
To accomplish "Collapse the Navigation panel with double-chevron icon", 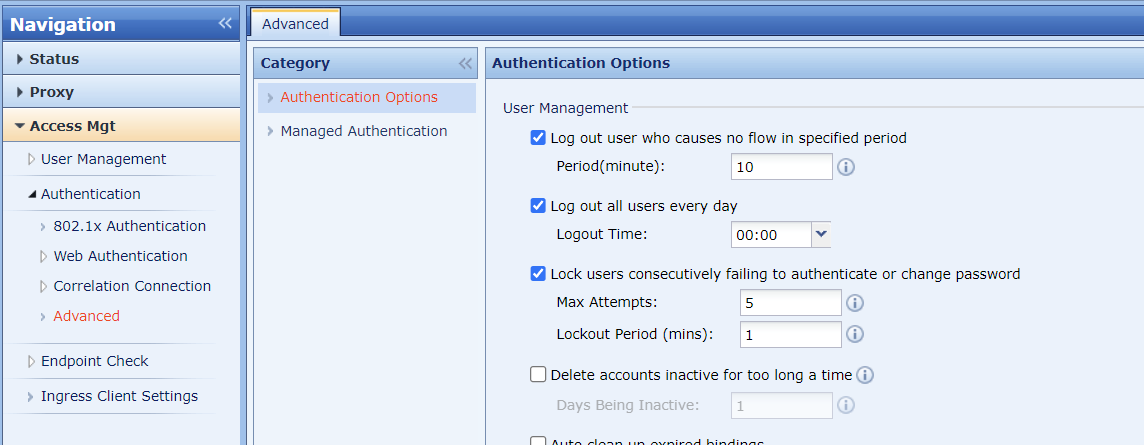I will (225, 24).
